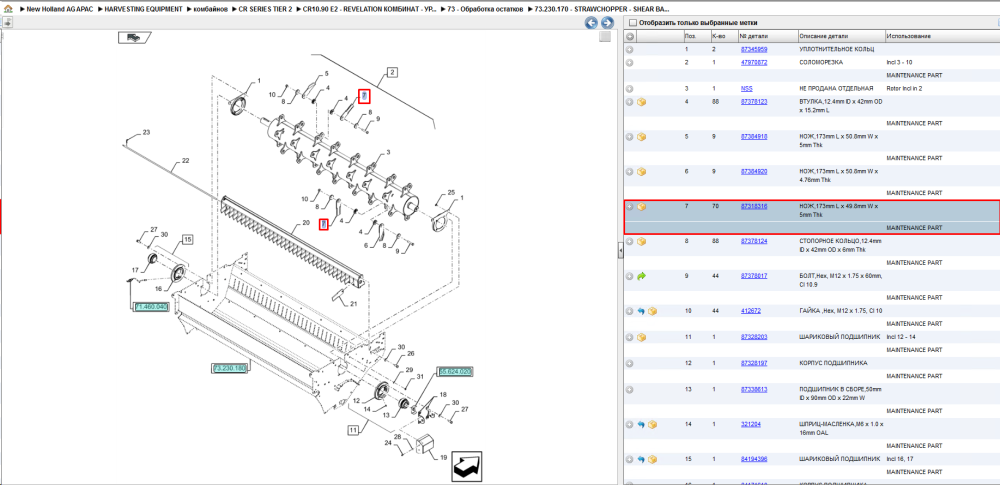Expand the NSS part row
This screenshot has height=485, width=1000.
click(629, 89)
